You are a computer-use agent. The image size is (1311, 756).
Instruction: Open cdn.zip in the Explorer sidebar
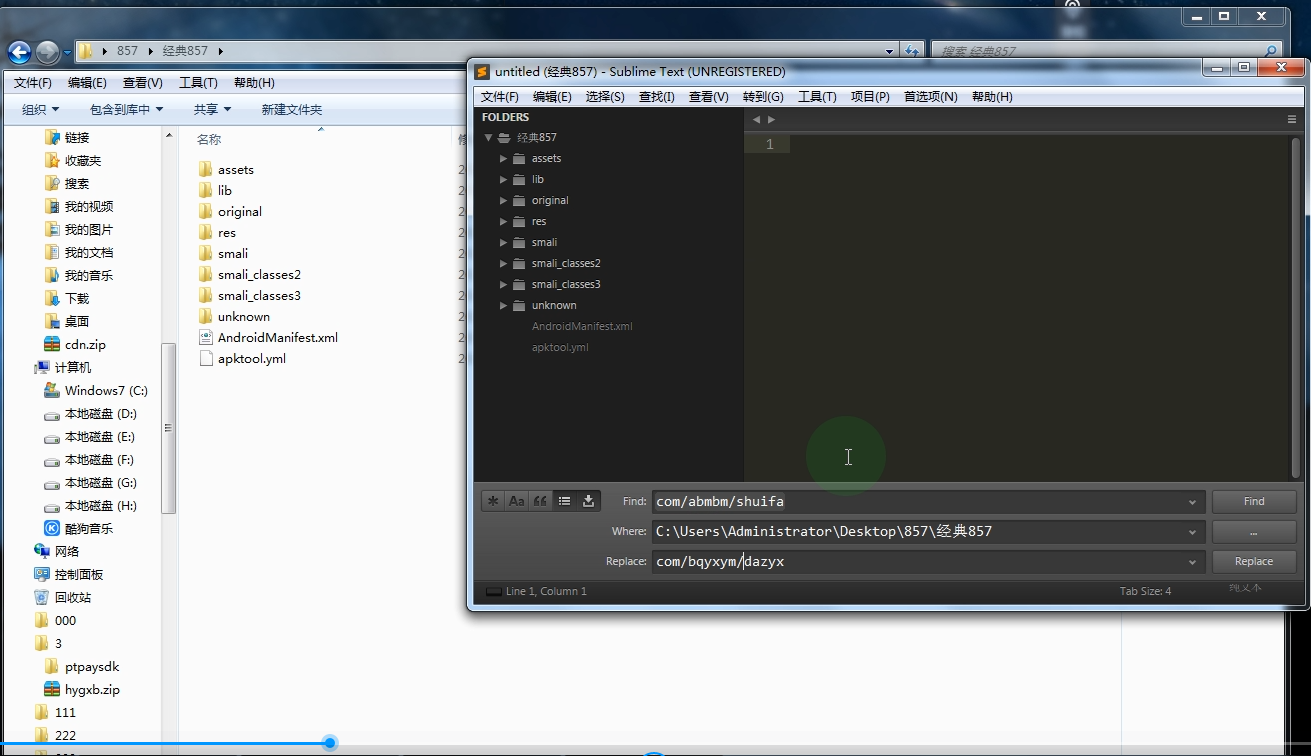pos(85,344)
